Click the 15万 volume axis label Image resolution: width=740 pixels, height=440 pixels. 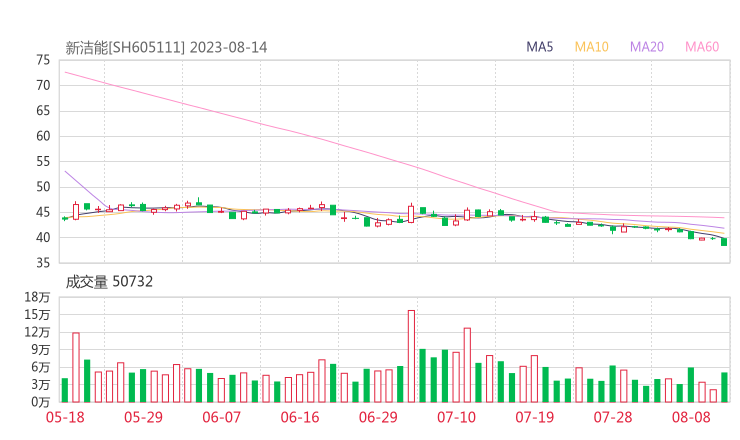(37, 314)
